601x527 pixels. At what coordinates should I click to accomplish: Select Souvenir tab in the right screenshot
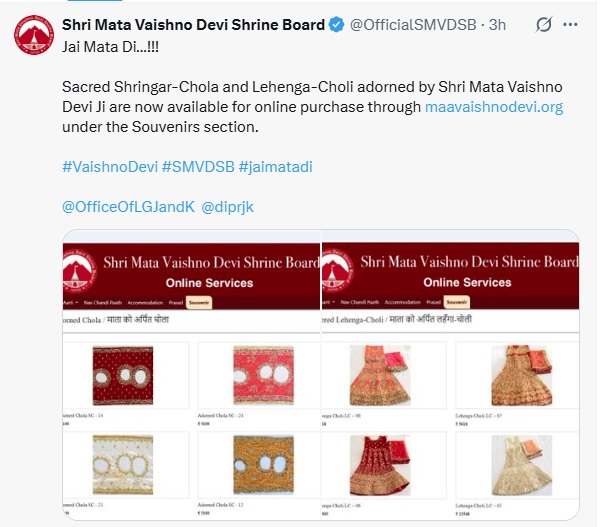click(456, 302)
